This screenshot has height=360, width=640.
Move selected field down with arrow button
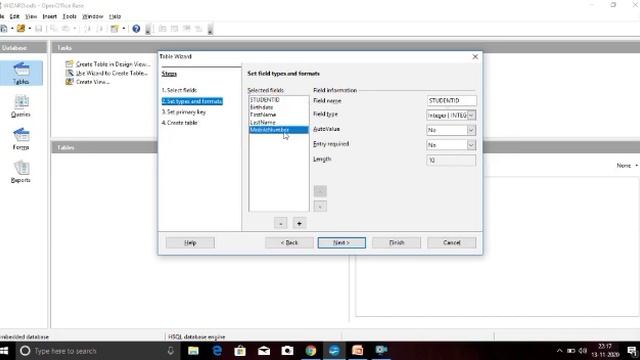320,206
